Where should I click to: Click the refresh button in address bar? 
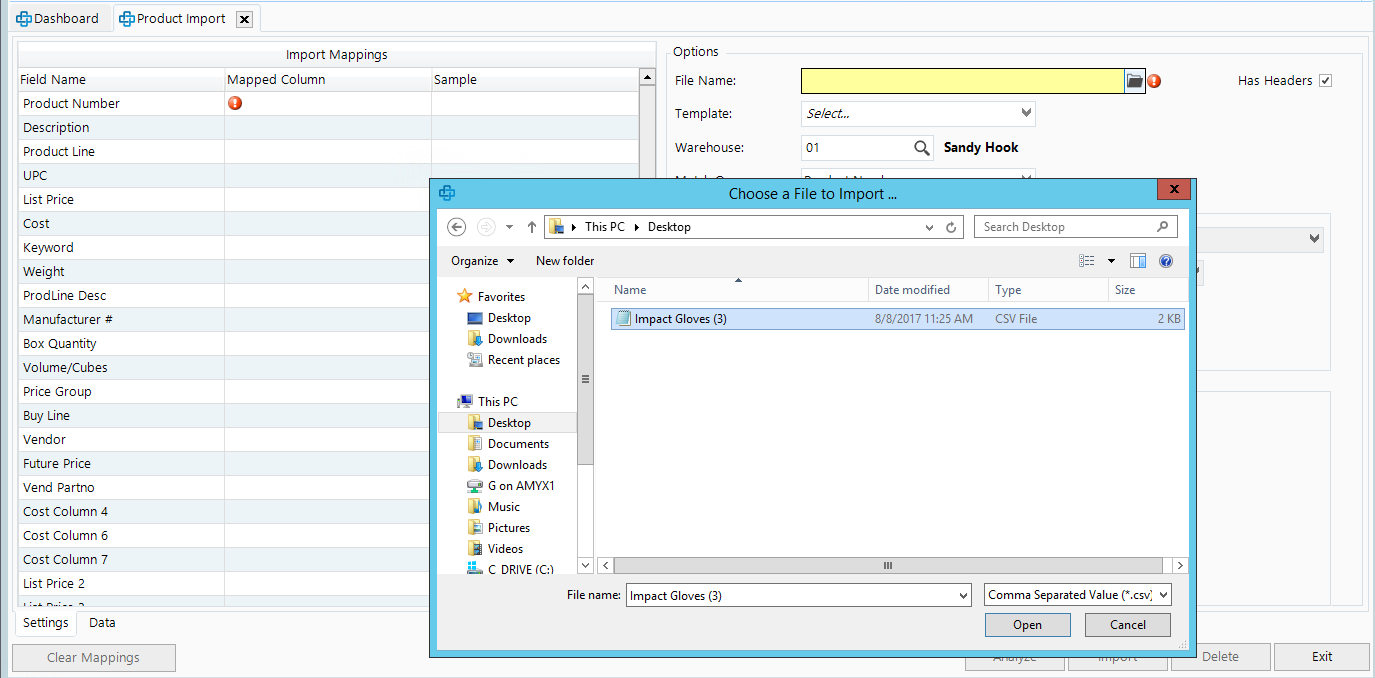[x=952, y=227]
